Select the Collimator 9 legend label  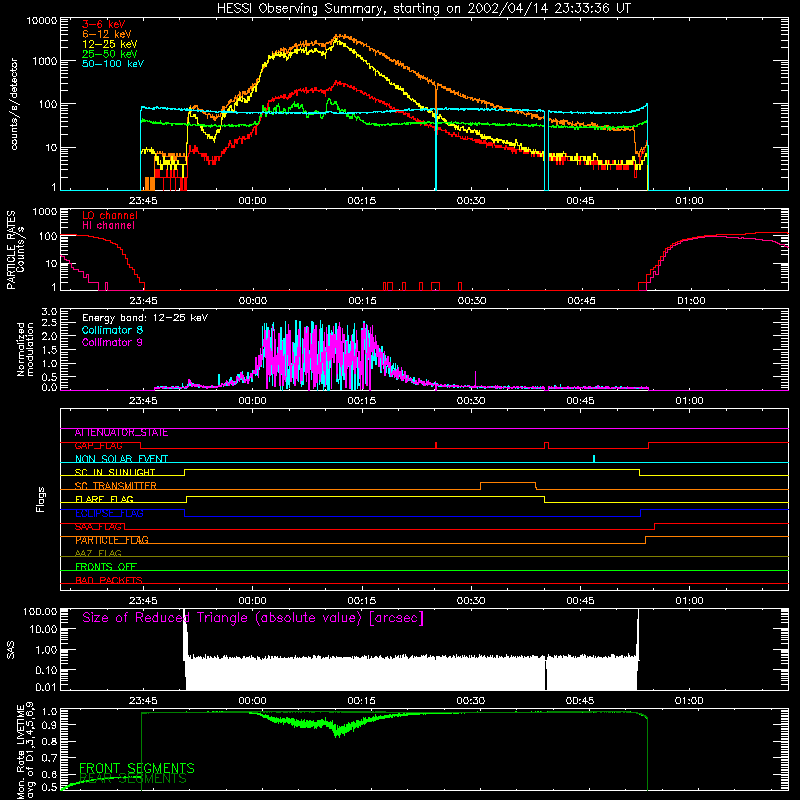[x=112, y=342]
